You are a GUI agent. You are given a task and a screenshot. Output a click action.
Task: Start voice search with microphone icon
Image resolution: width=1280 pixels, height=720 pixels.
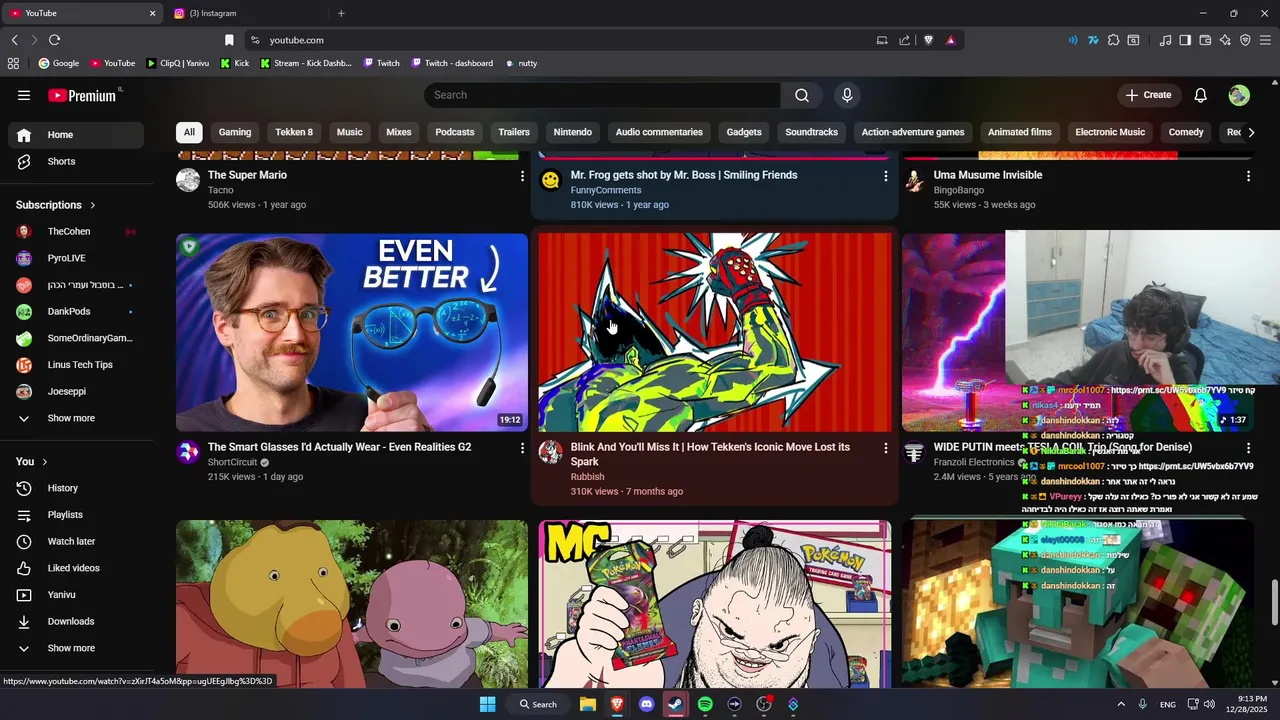pos(847,95)
